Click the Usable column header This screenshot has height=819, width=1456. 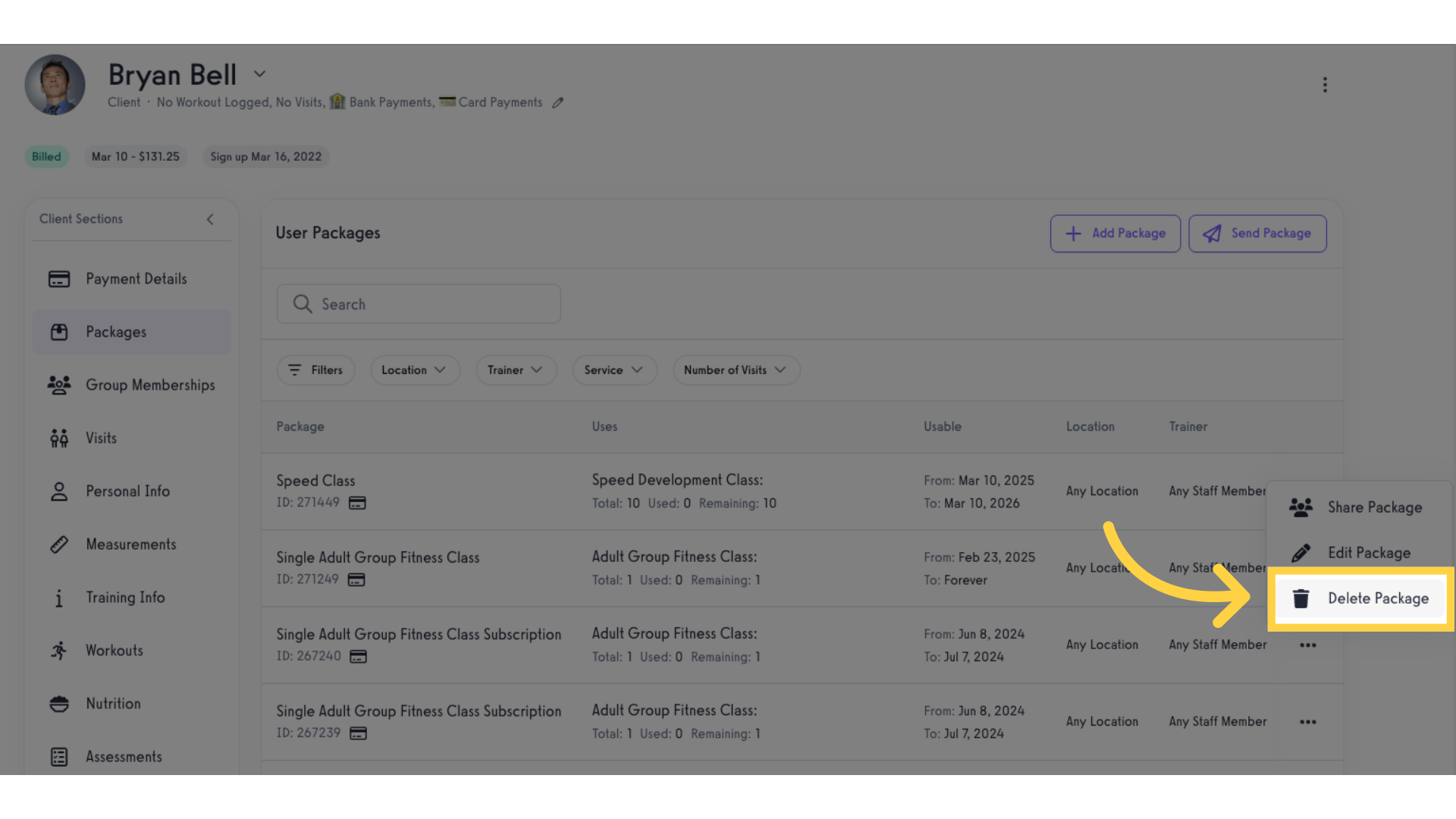coord(943,427)
